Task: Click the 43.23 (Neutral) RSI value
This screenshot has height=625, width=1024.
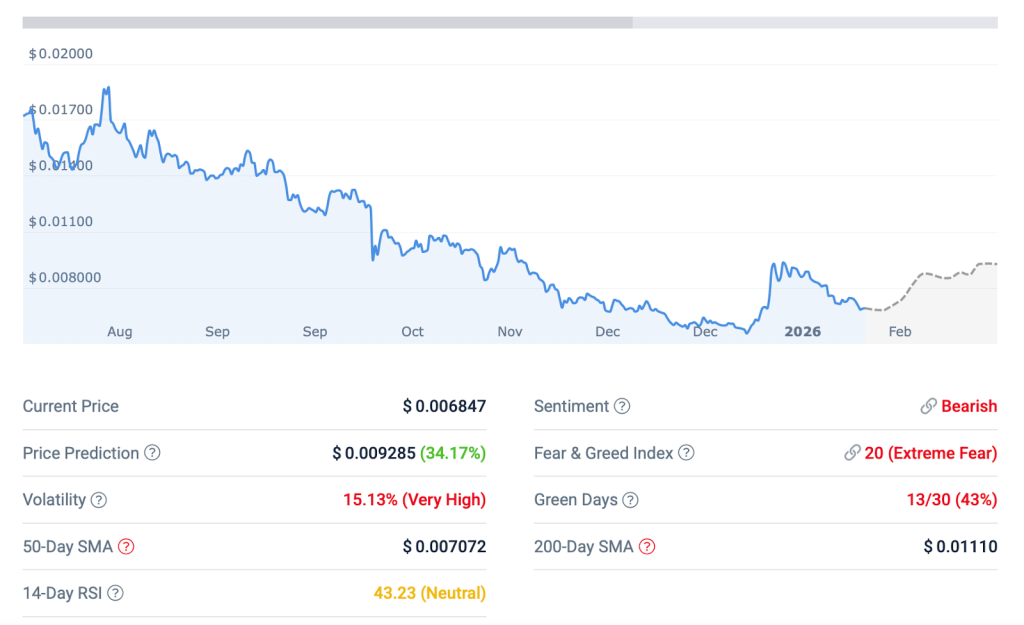Action: [429, 593]
